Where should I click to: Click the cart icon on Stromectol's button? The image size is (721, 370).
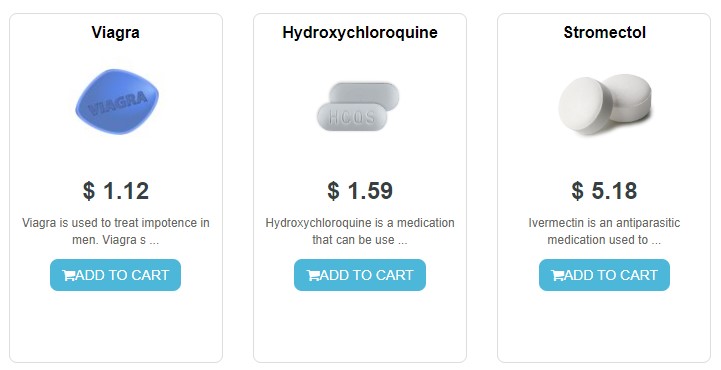557,275
